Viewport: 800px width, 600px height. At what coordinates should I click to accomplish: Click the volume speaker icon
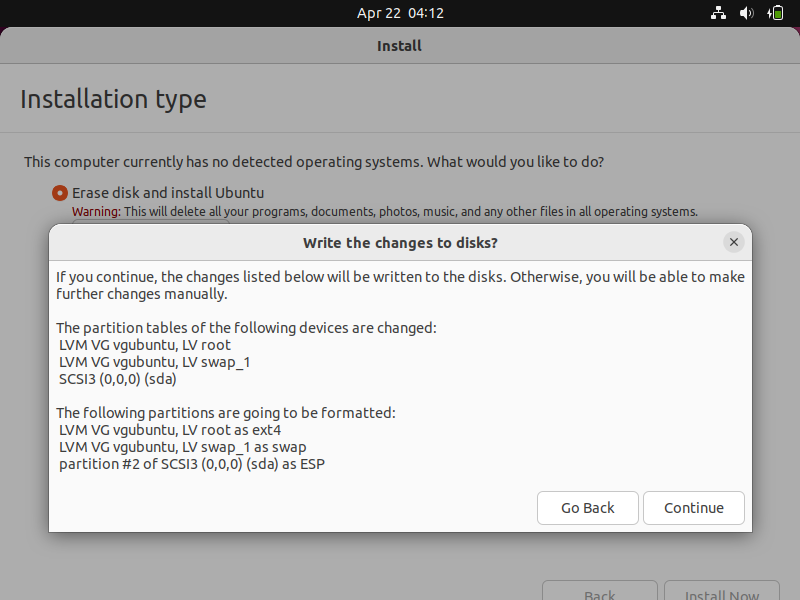(x=746, y=13)
